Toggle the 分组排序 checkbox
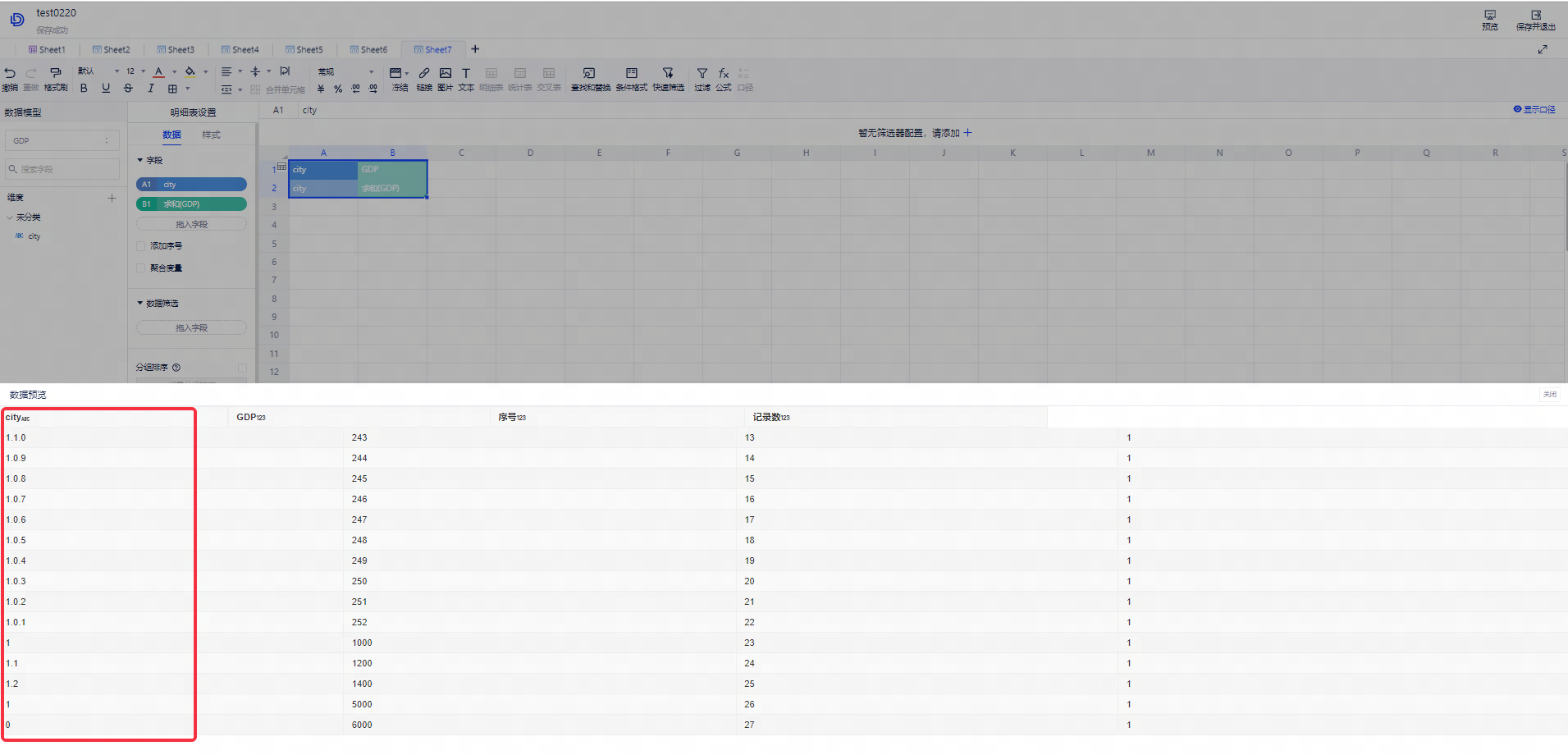Screen dimensions: 1568x755 (x=242, y=368)
